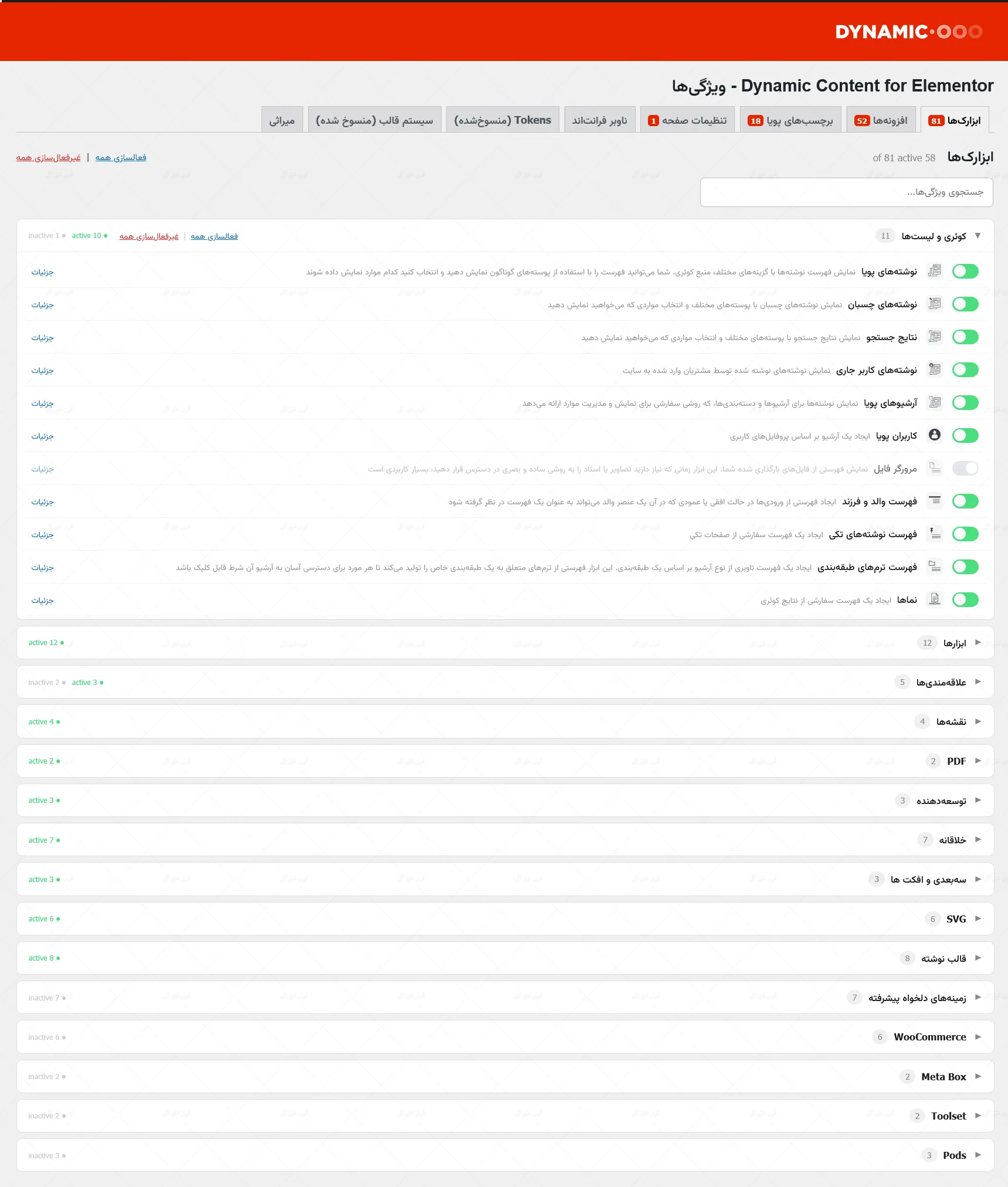The height and width of the screenshot is (1187, 1008).
Task: Switch off فهرست والد و فرزند toggle
Action: pos(965,501)
